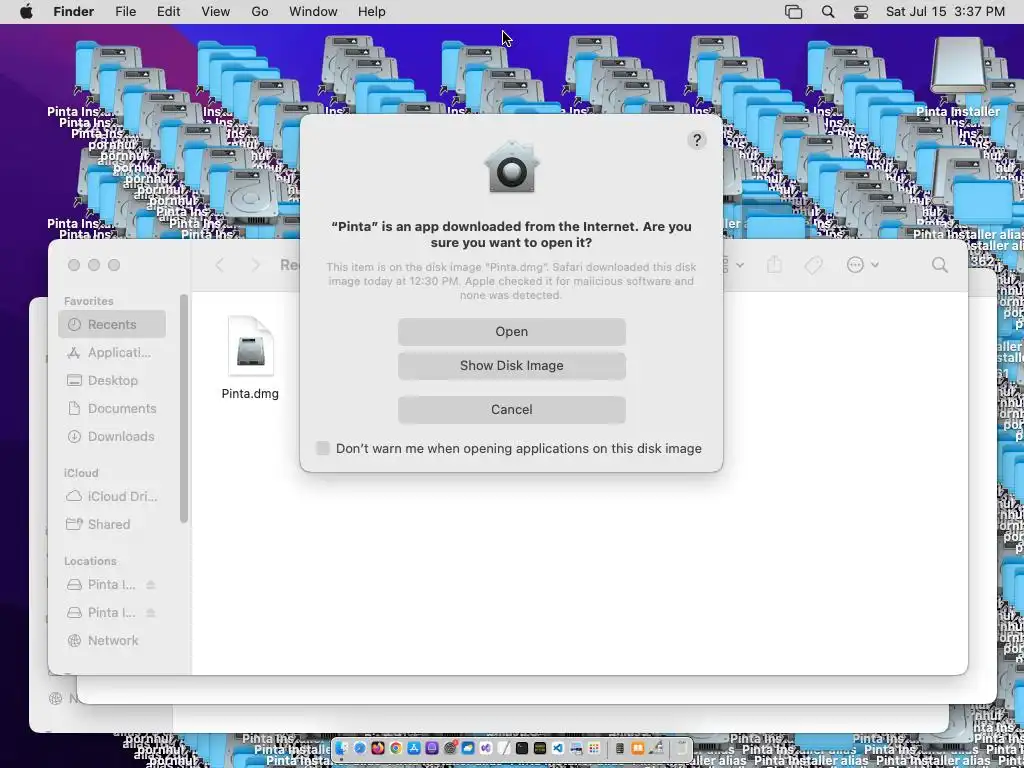Go to Recents in the Finder sidebar
Viewport: 1024px width, 768px height.
tap(112, 325)
